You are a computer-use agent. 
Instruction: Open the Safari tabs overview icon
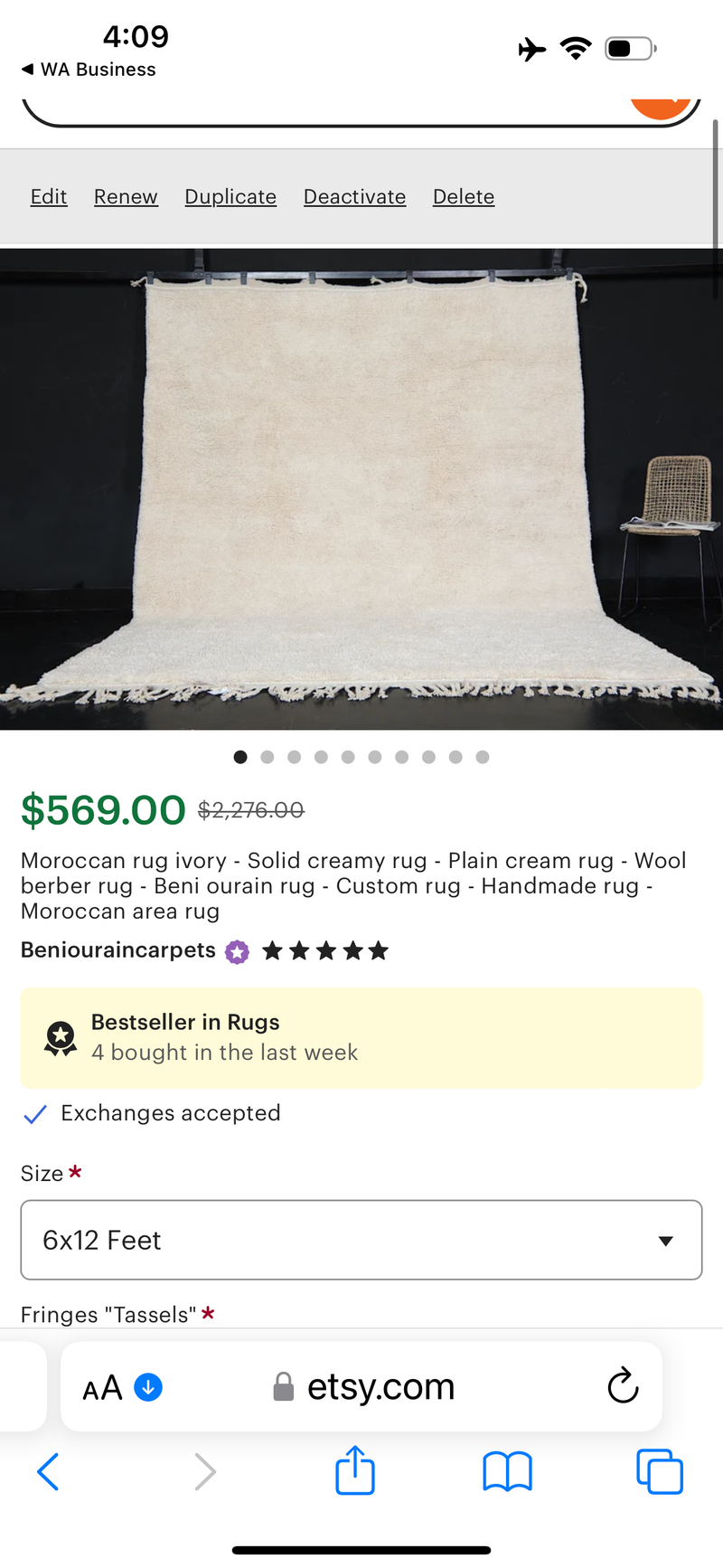[660, 1471]
